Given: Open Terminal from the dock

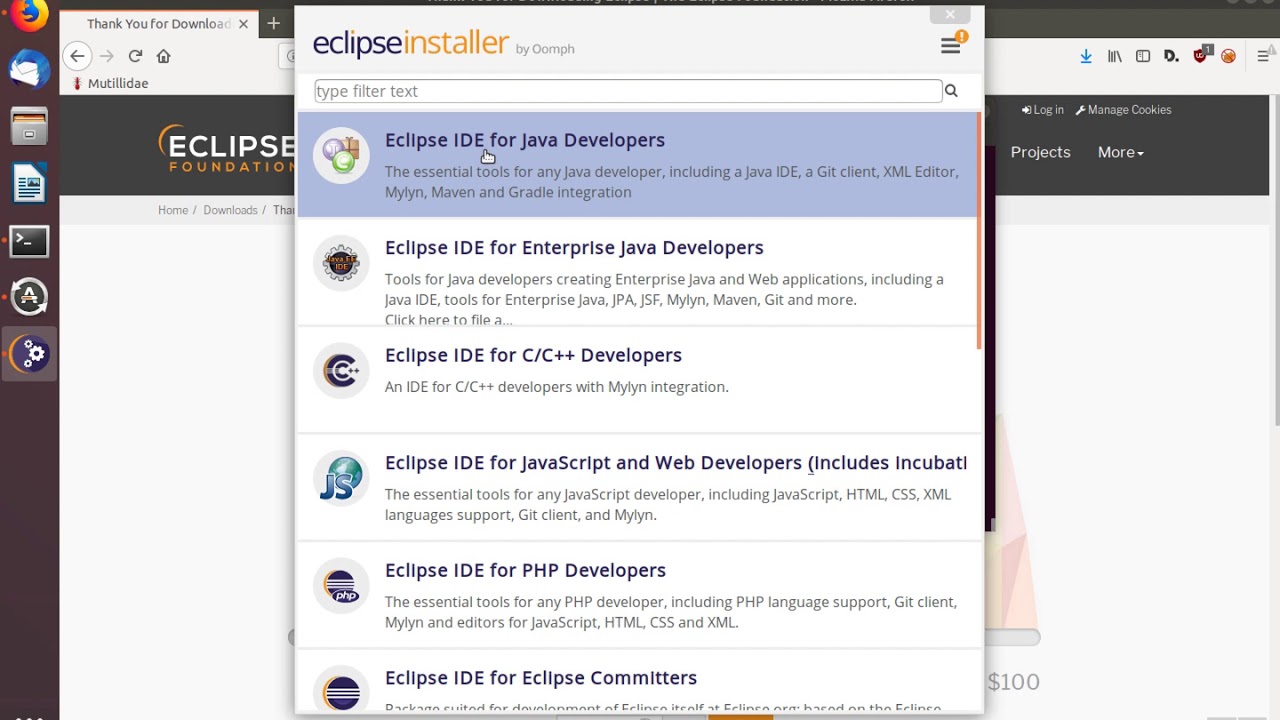Looking at the screenshot, I should [29, 241].
